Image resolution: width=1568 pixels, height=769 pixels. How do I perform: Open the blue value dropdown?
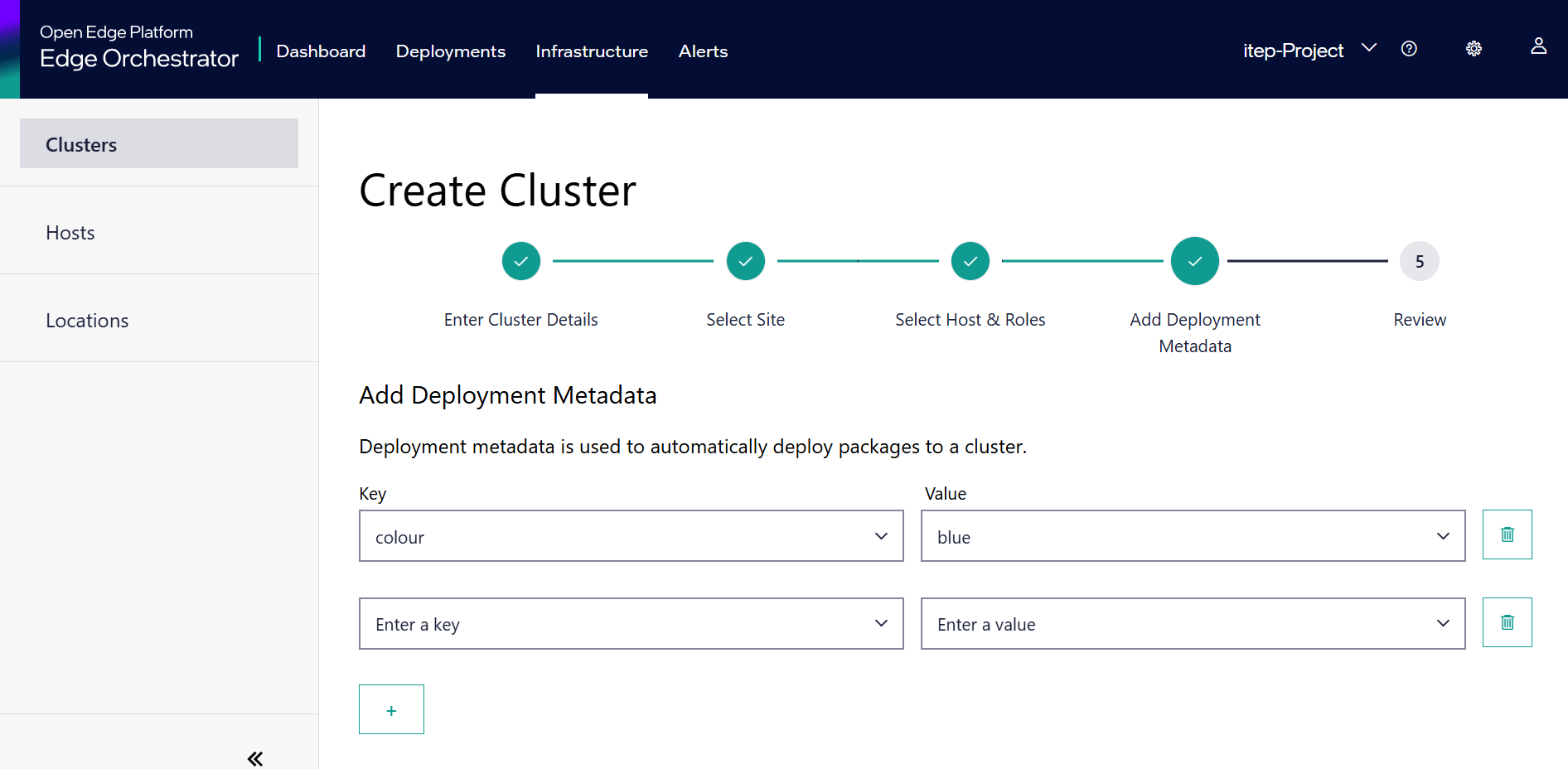point(1443,536)
